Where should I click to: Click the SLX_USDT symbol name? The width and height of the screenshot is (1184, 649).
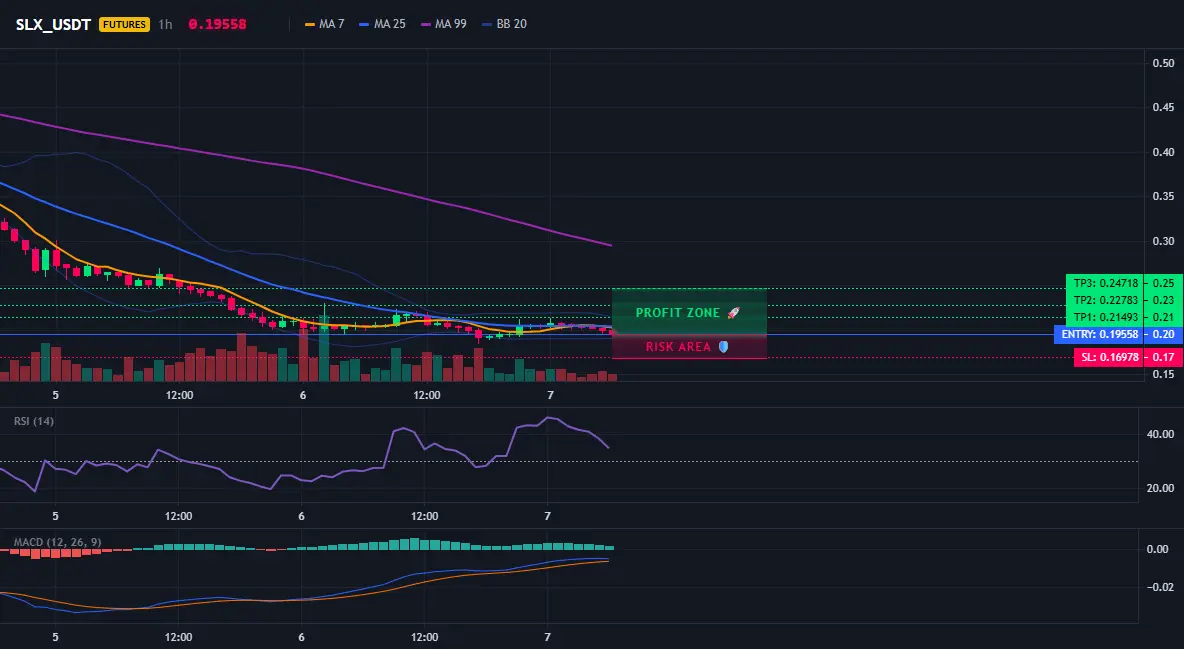pyautogui.click(x=54, y=24)
